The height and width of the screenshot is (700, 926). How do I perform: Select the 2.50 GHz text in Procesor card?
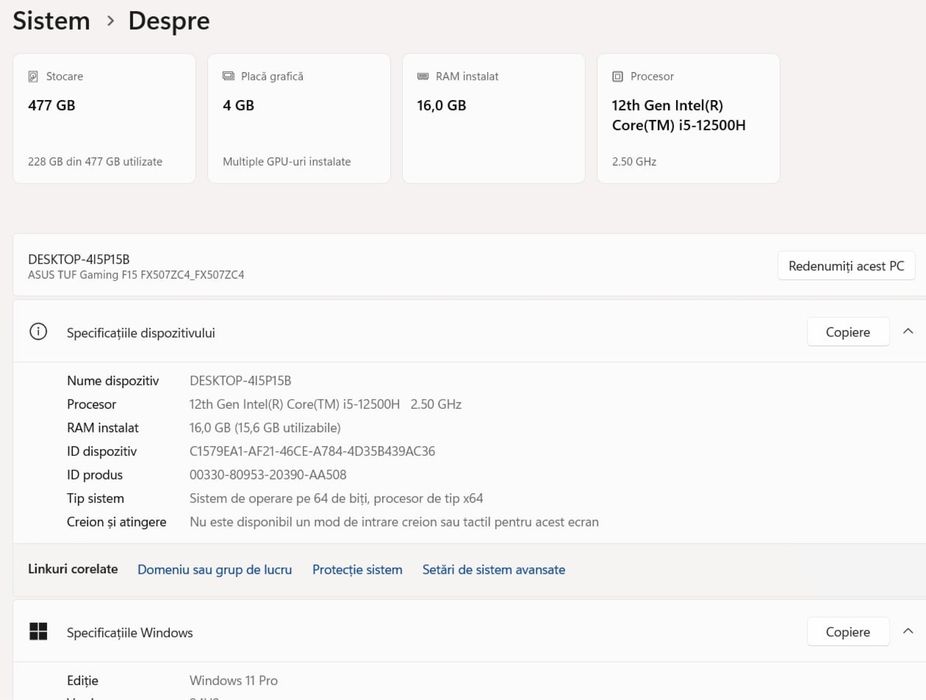(x=634, y=161)
